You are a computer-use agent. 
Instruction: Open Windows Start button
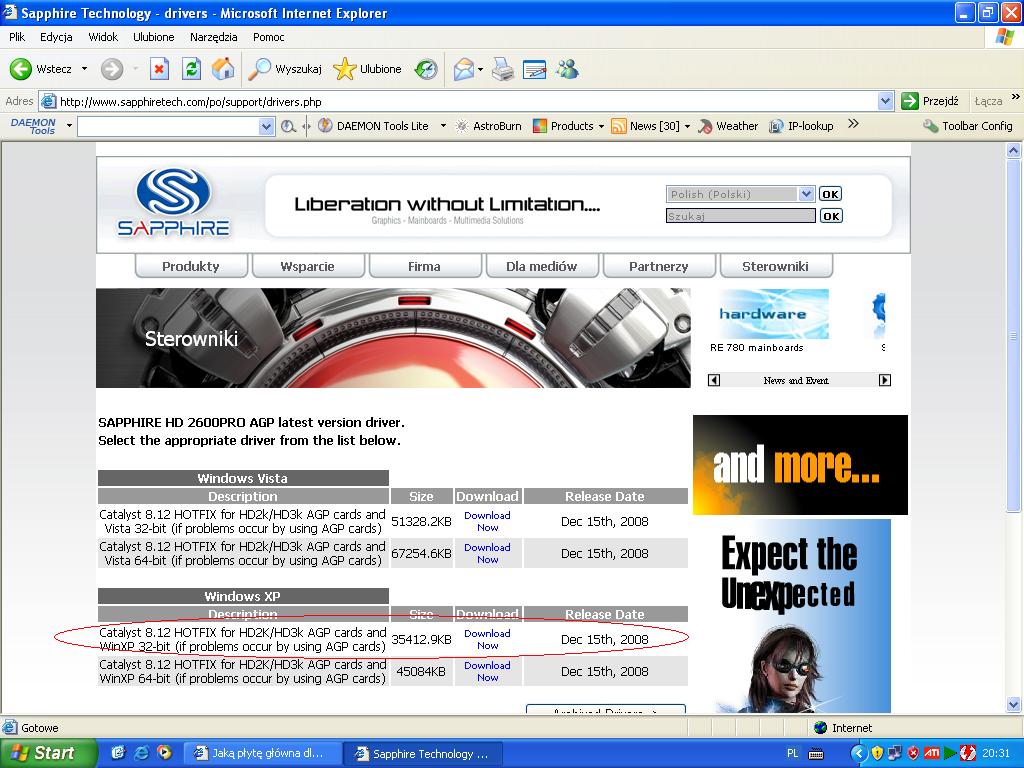(x=47, y=753)
